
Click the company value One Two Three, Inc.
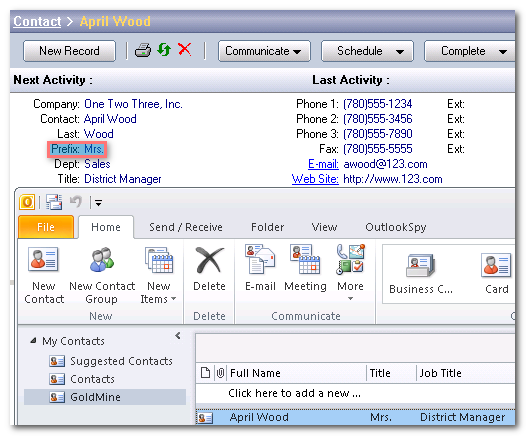pos(133,104)
